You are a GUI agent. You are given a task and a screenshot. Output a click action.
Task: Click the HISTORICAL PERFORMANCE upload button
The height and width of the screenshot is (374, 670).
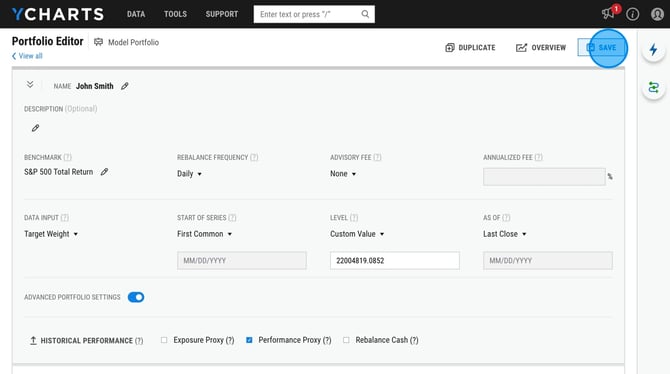(x=86, y=341)
